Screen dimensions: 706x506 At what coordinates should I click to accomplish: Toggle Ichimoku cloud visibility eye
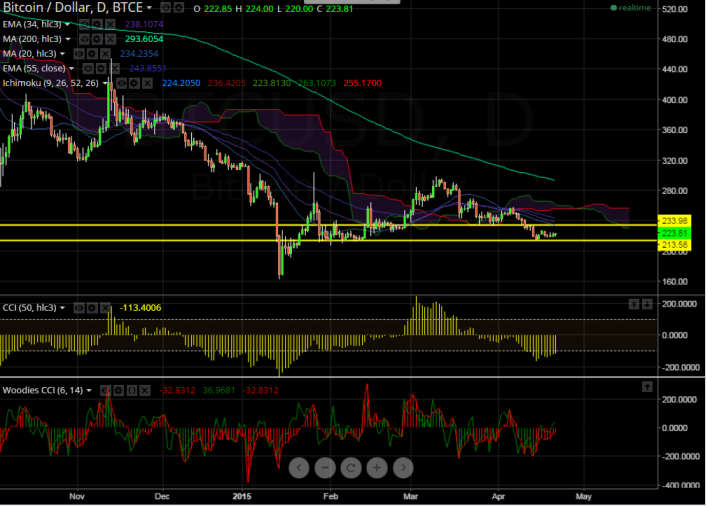[121, 83]
